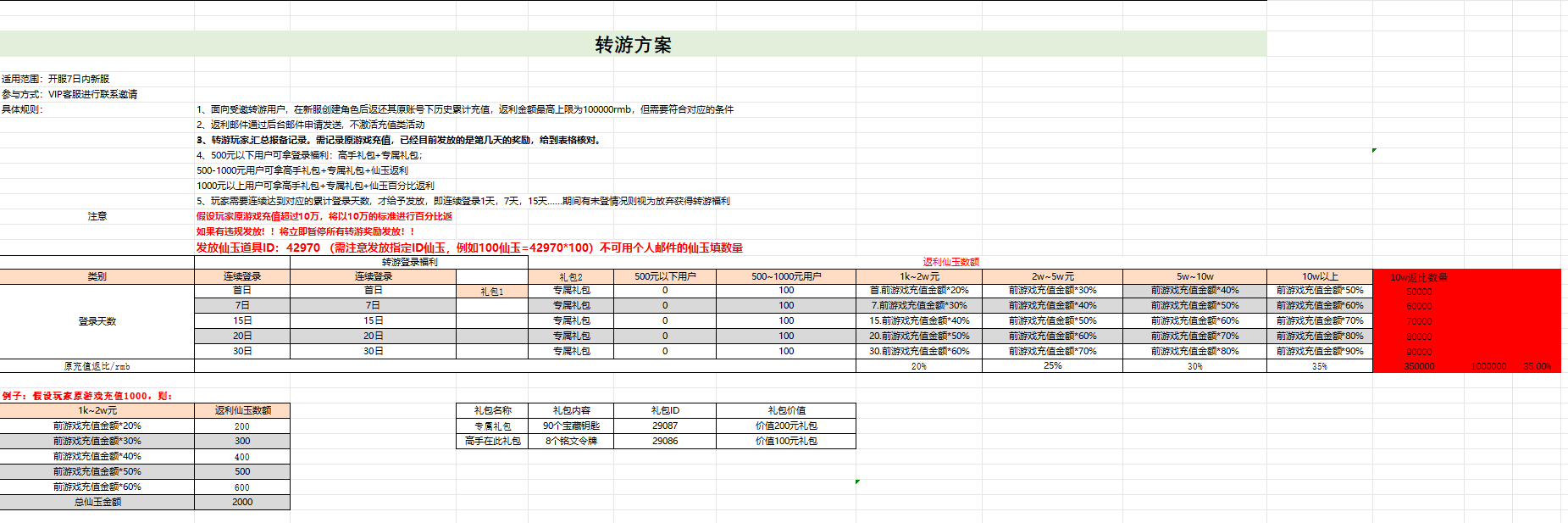Click the 高手在此礼包 name cell
The width and height of the screenshot is (1568, 523).
point(492,441)
